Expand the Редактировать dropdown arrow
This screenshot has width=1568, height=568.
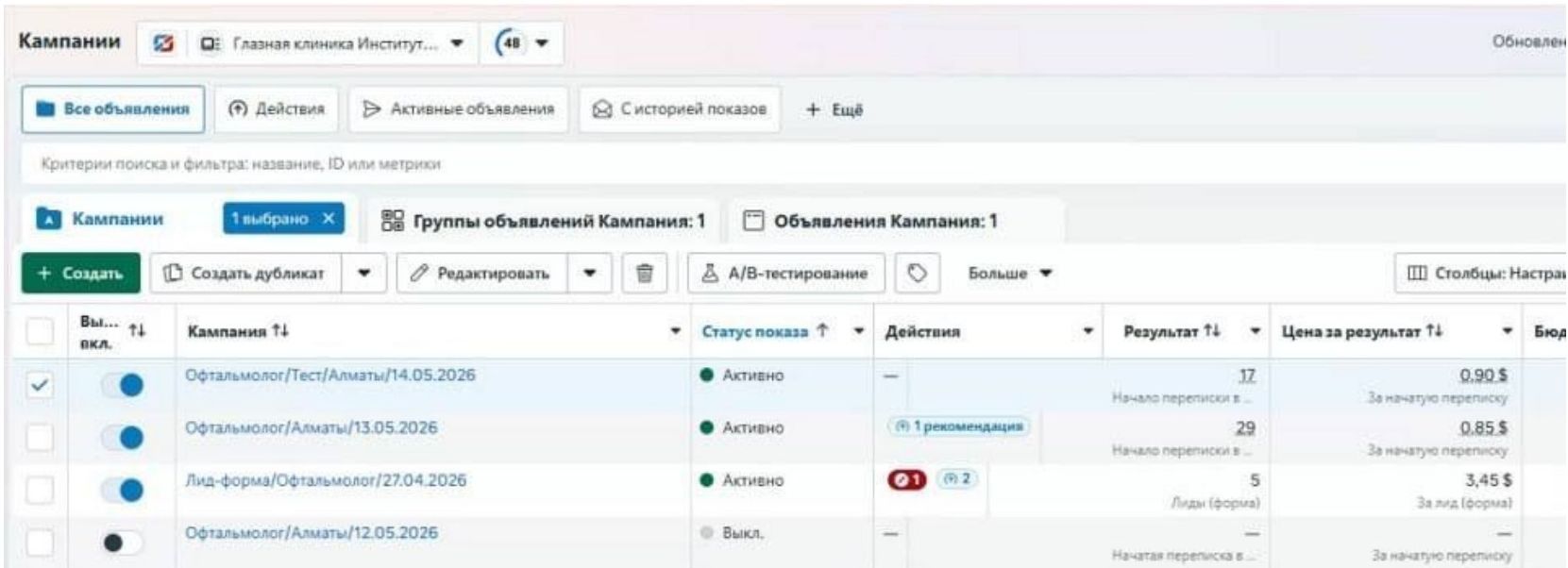click(590, 274)
